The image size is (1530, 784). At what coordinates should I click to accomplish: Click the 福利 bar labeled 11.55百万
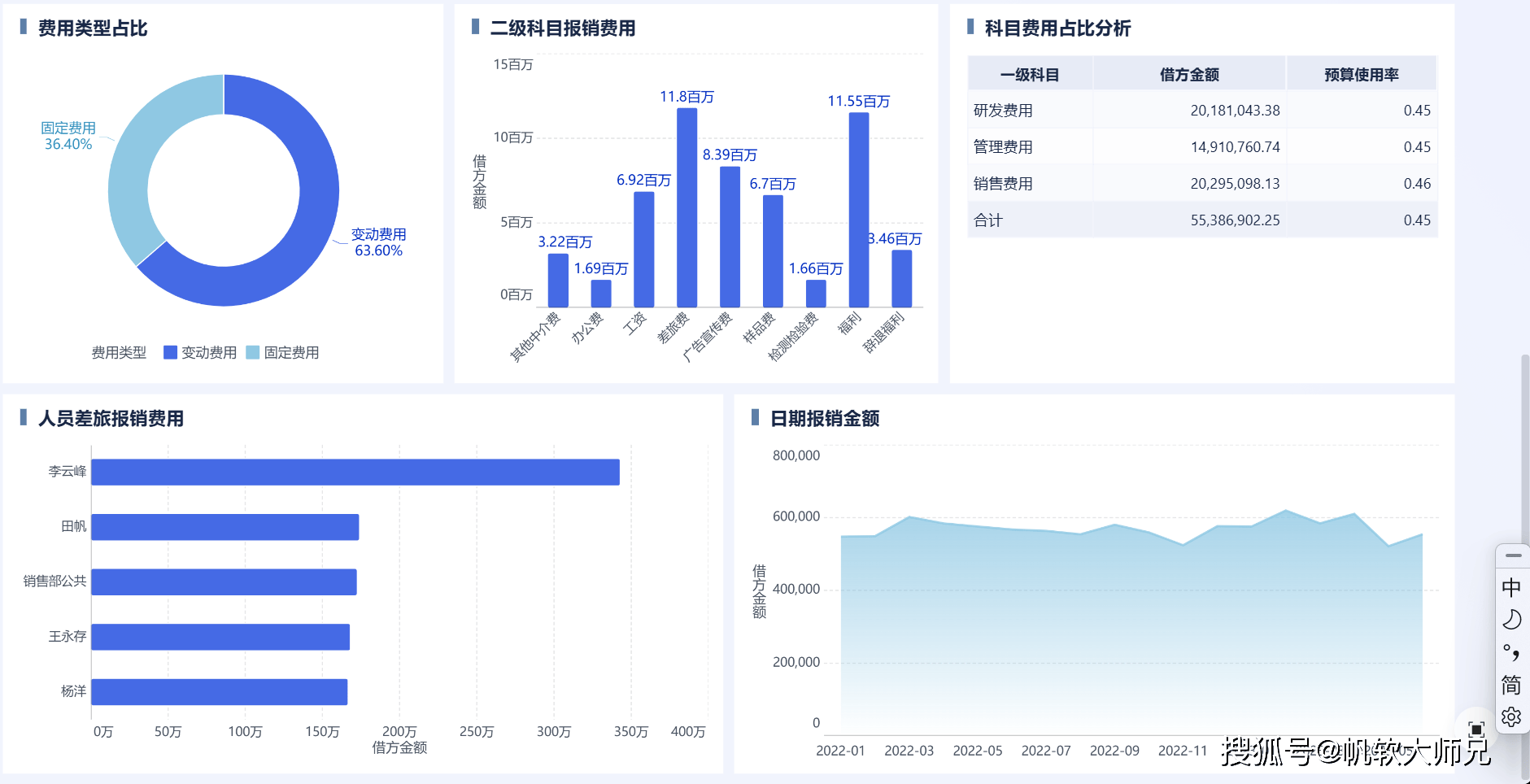point(858,210)
